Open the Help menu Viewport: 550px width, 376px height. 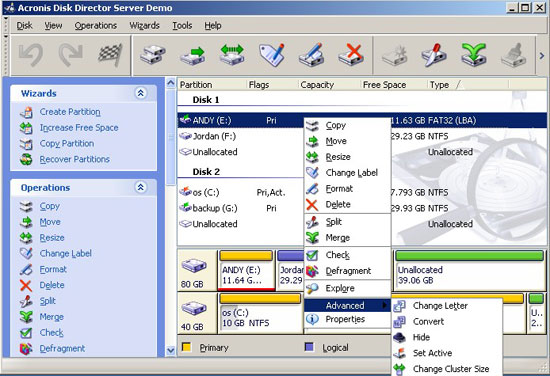coord(213,26)
